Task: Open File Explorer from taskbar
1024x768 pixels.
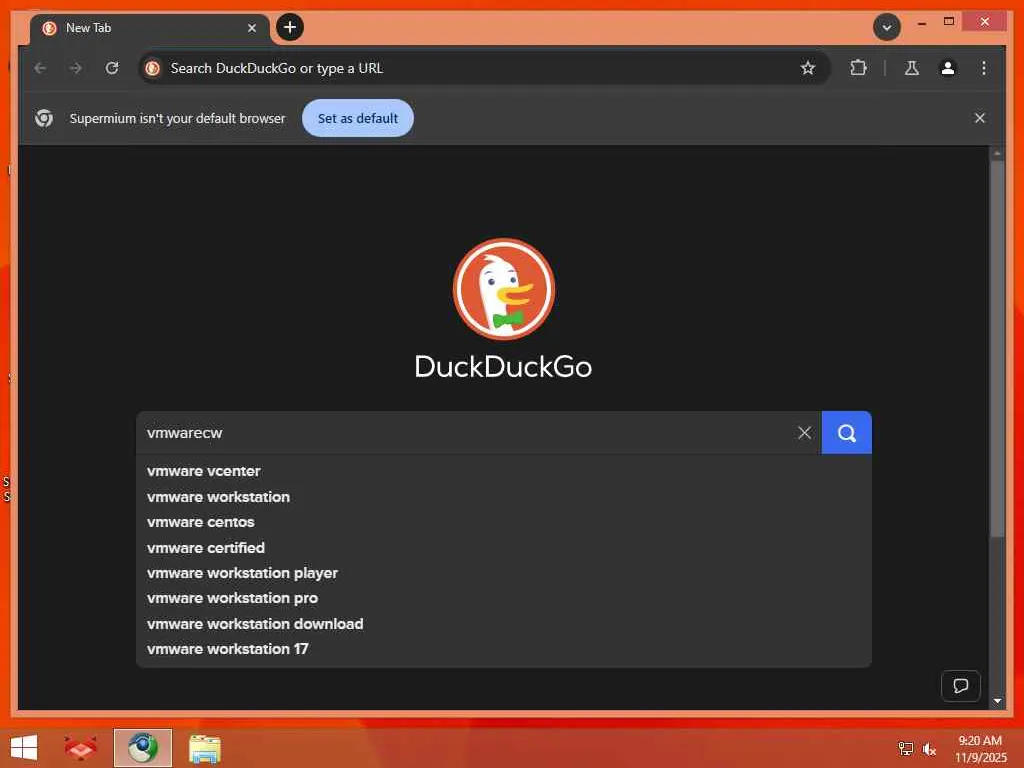Action: pyautogui.click(x=204, y=748)
